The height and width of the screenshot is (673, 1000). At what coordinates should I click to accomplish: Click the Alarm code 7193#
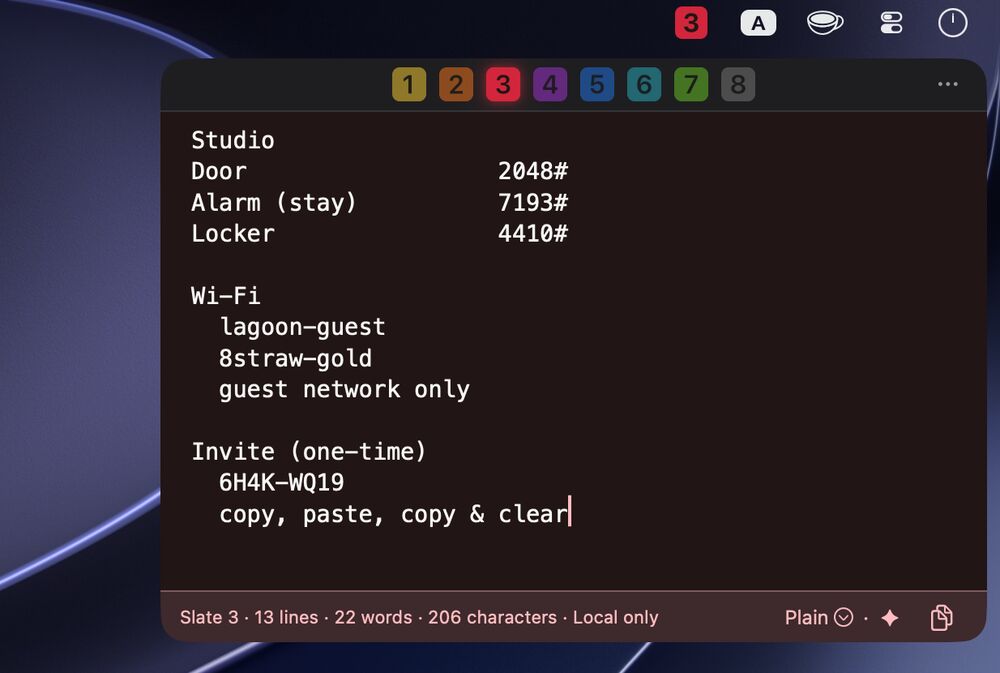pyautogui.click(x=533, y=202)
